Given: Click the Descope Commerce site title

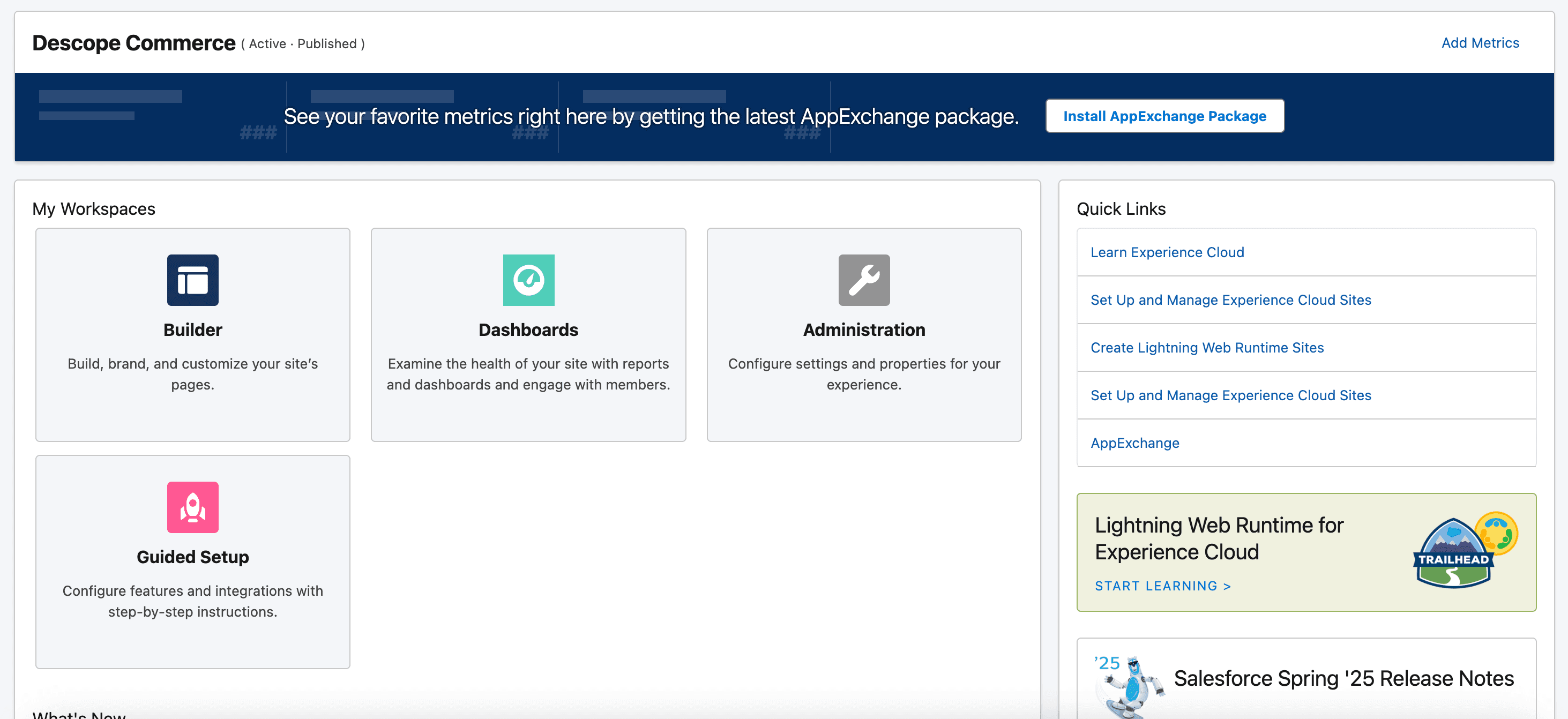Looking at the screenshot, I should (x=133, y=43).
